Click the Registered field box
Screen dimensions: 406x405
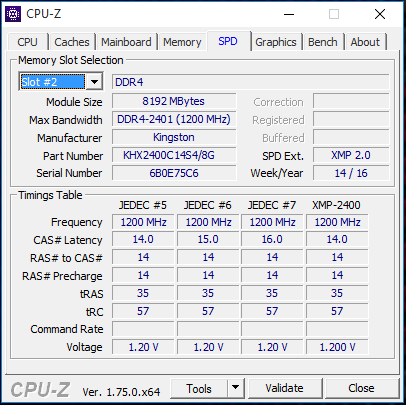coord(351,119)
